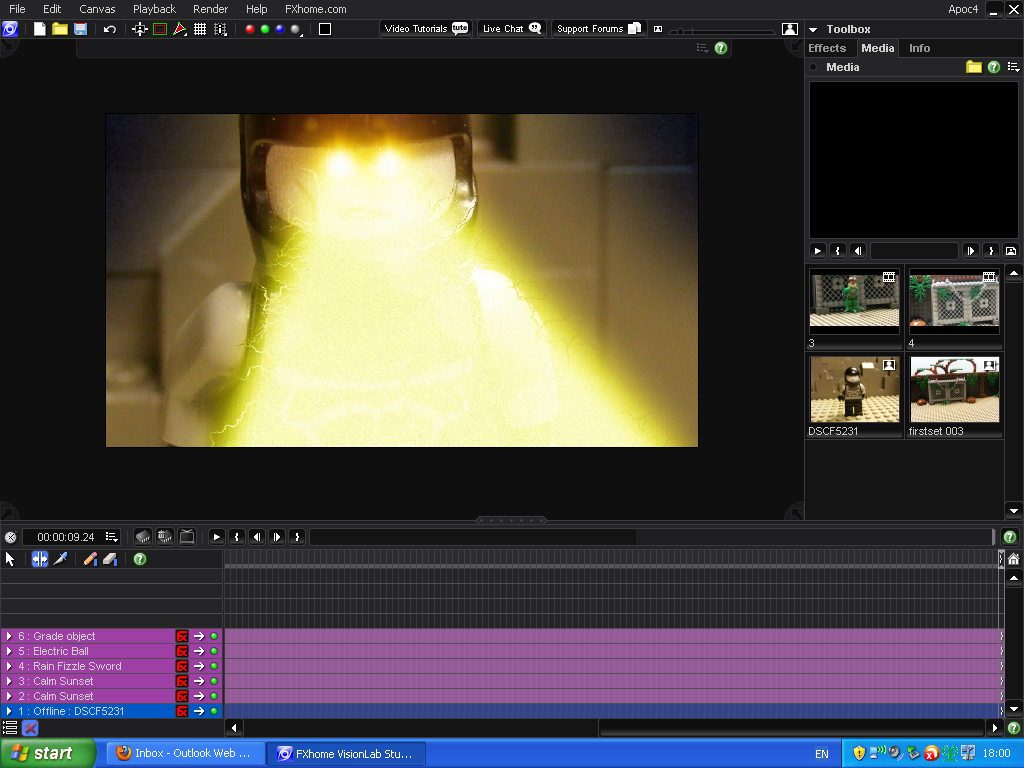
Task: Click the green help icon in the timeline
Action: (140, 559)
